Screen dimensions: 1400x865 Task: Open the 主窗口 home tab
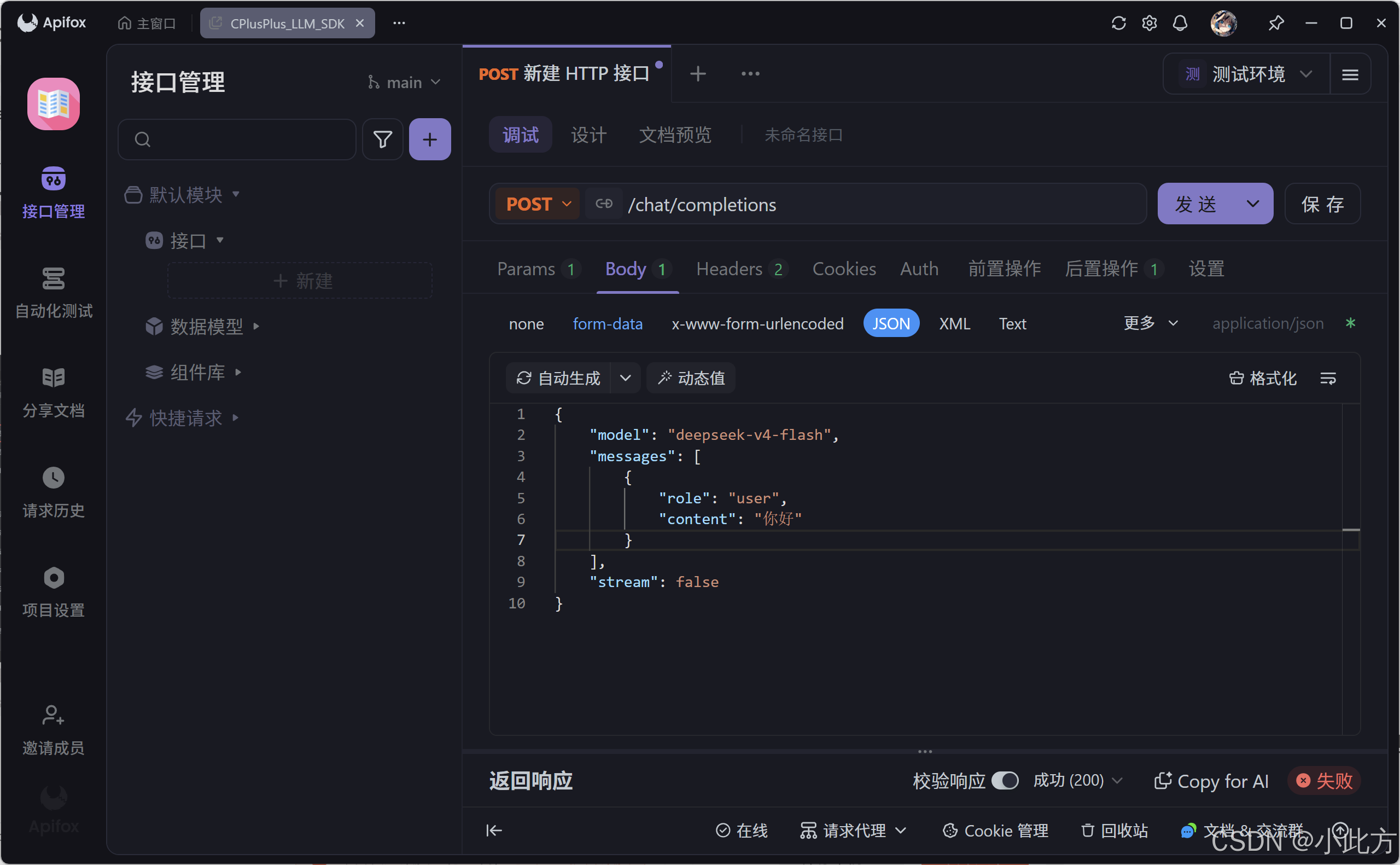click(x=147, y=24)
